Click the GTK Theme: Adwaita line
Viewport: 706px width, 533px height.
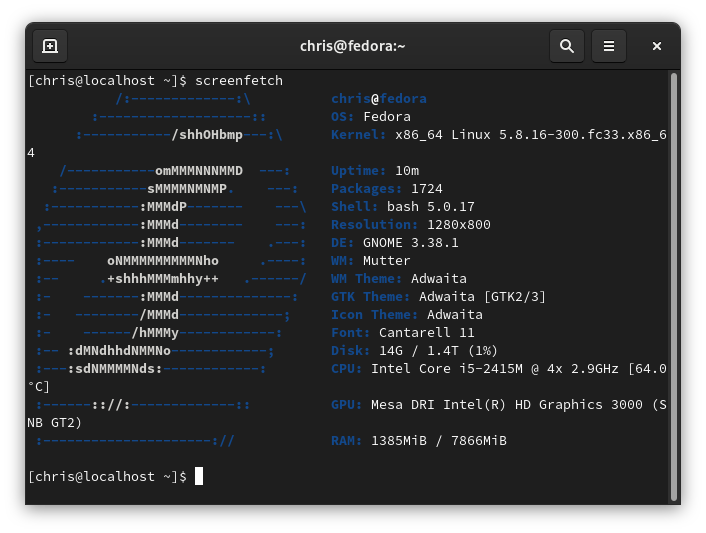[x=439, y=297]
